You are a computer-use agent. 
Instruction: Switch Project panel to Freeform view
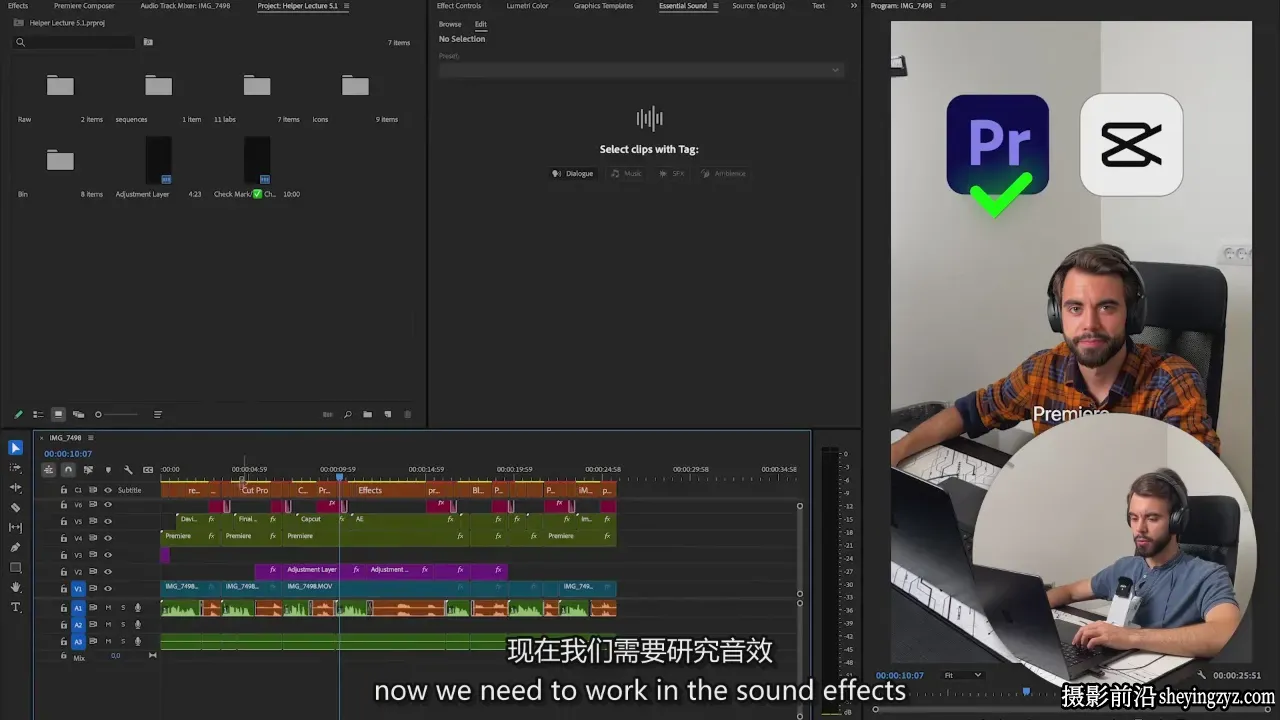pos(78,414)
